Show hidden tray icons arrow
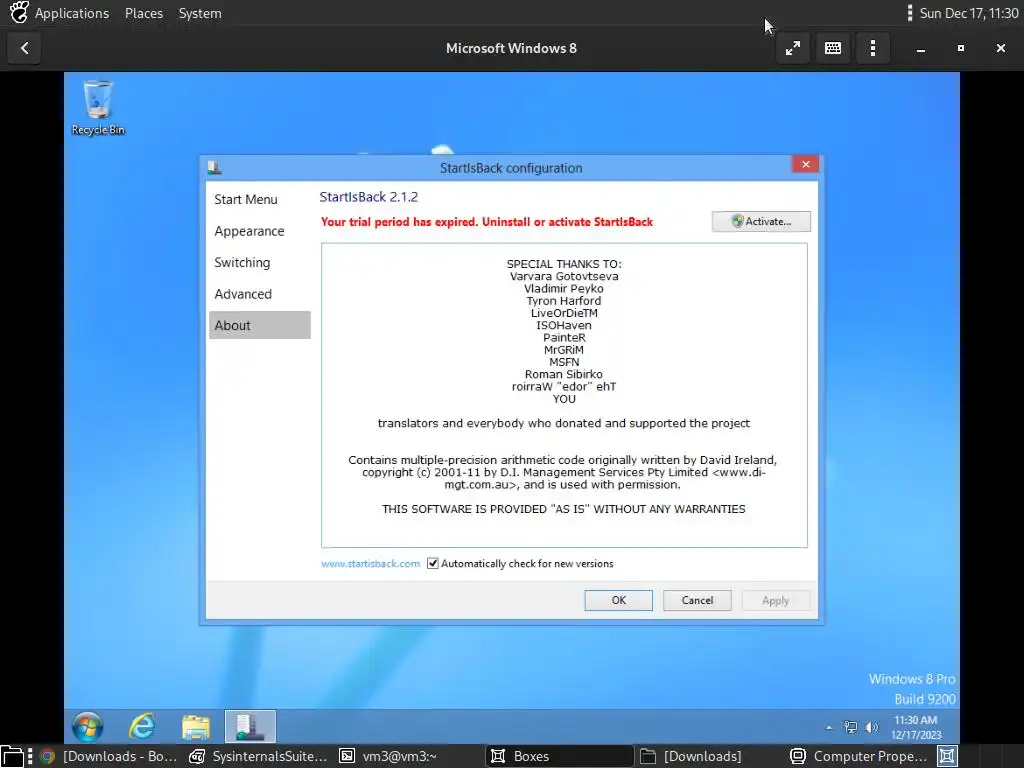Screen dimensions: 1024x768 pos(829,727)
